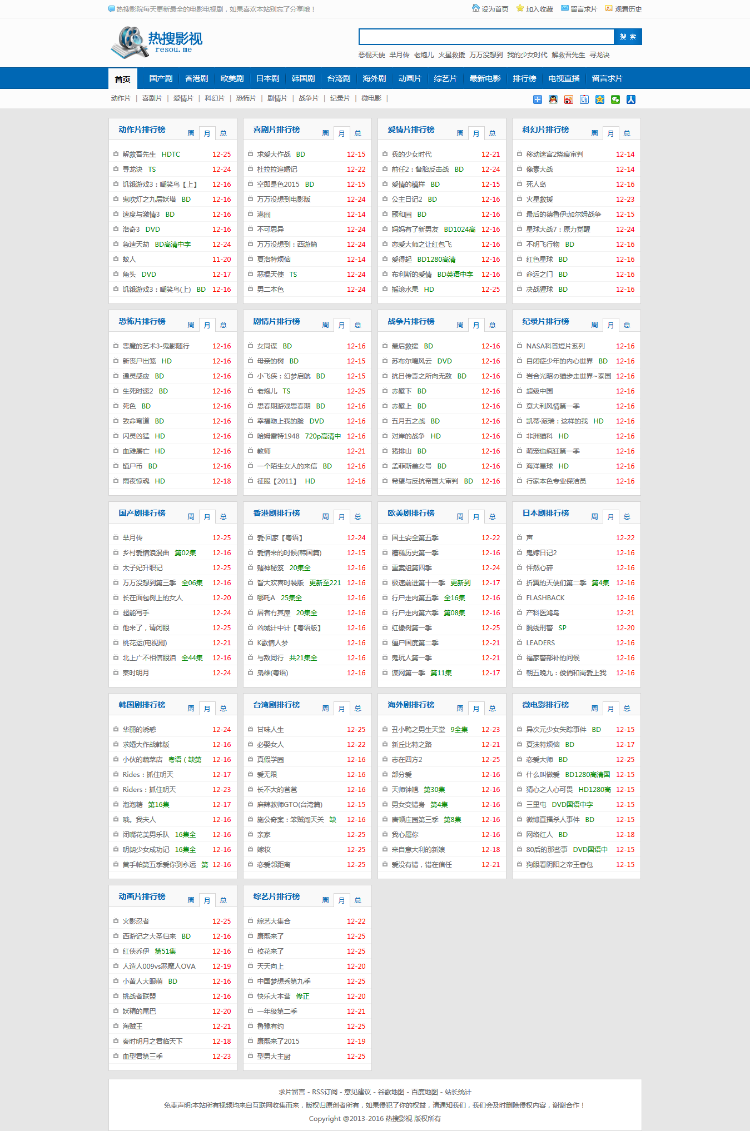Open the 韩国剧 navigation item
The width and height of the screenshot is (750, 1131).
point(304,79)
